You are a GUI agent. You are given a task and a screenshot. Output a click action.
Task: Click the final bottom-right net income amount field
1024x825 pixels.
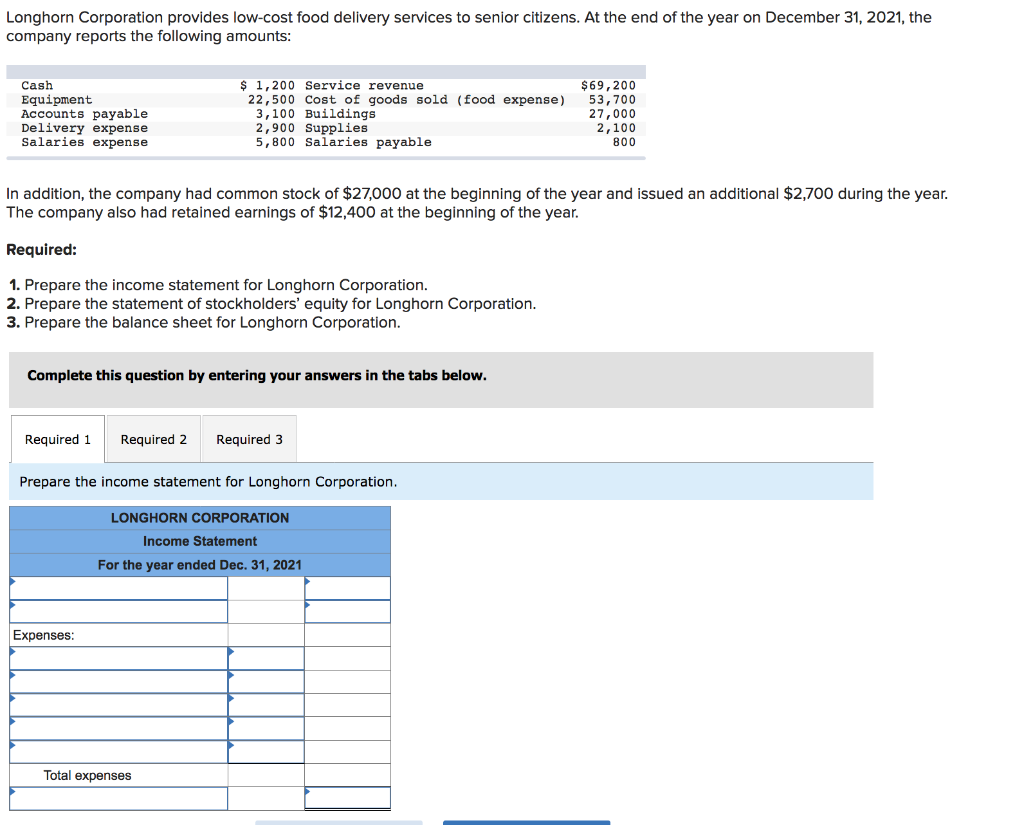[347, 798]
